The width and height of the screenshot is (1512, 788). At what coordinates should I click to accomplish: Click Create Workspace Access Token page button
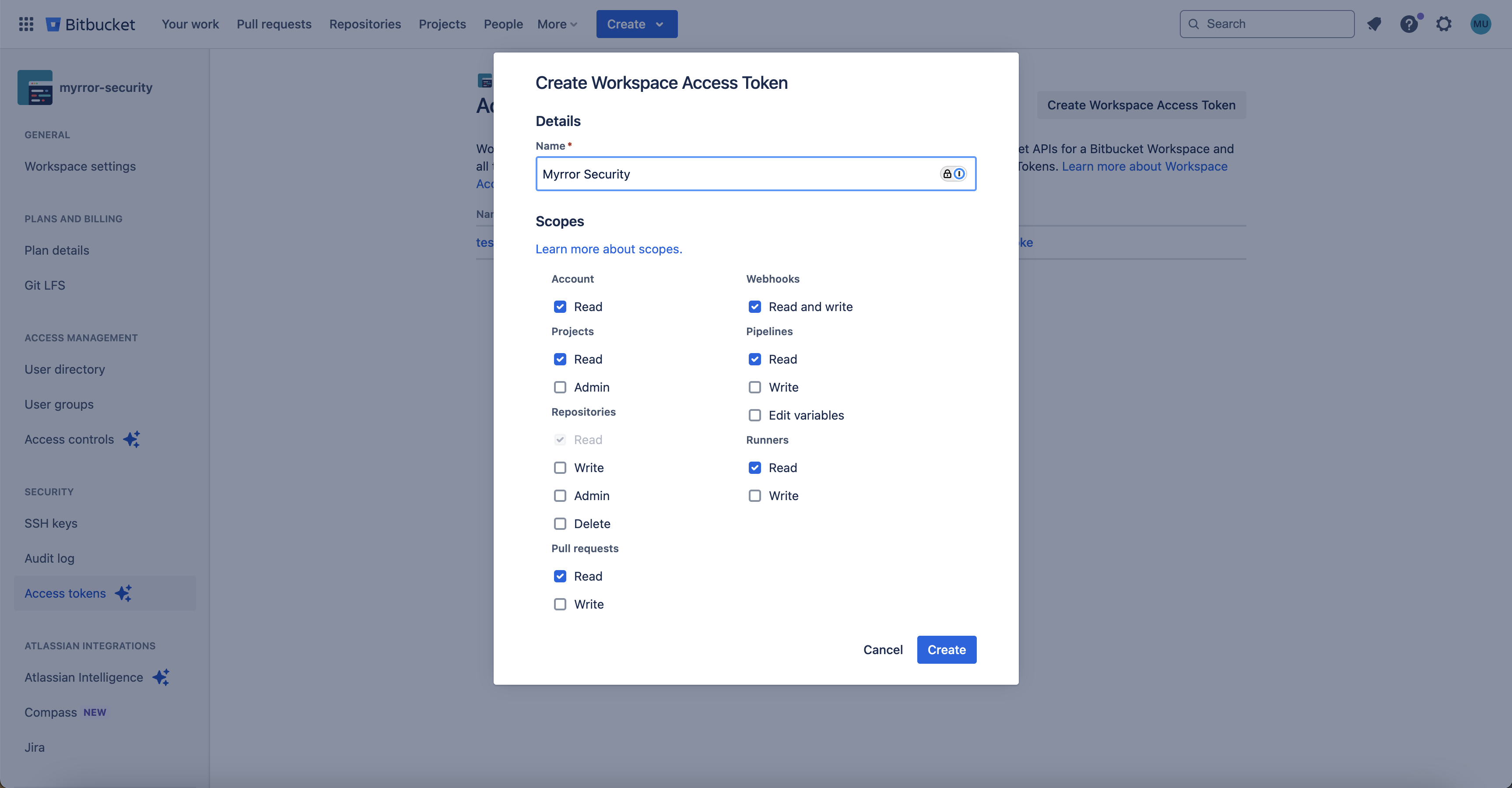point(1141,105)
